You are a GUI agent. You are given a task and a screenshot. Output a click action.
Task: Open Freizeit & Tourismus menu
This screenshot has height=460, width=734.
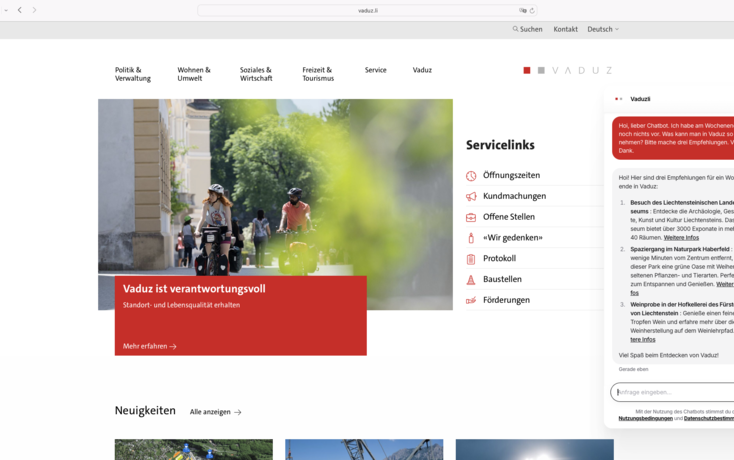pos(318,74)
